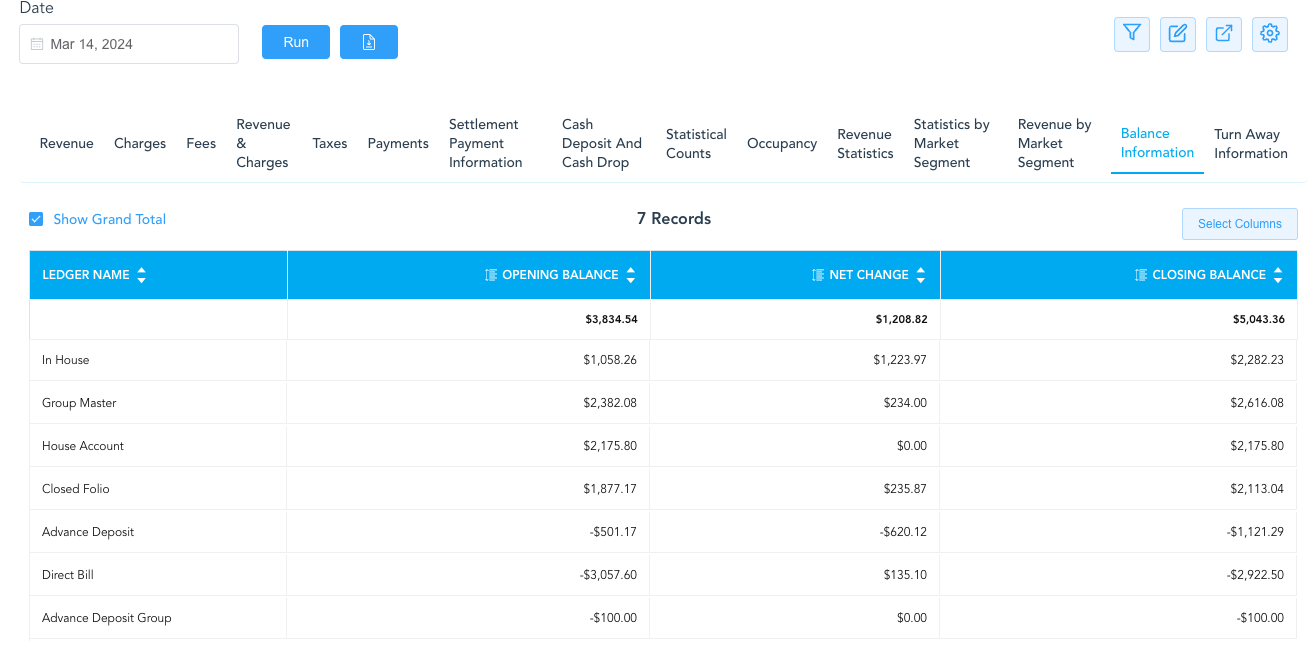This screenshot has height=650, width=1313.
Task: Select Balance Information tab
Action: coord(1157,143)
